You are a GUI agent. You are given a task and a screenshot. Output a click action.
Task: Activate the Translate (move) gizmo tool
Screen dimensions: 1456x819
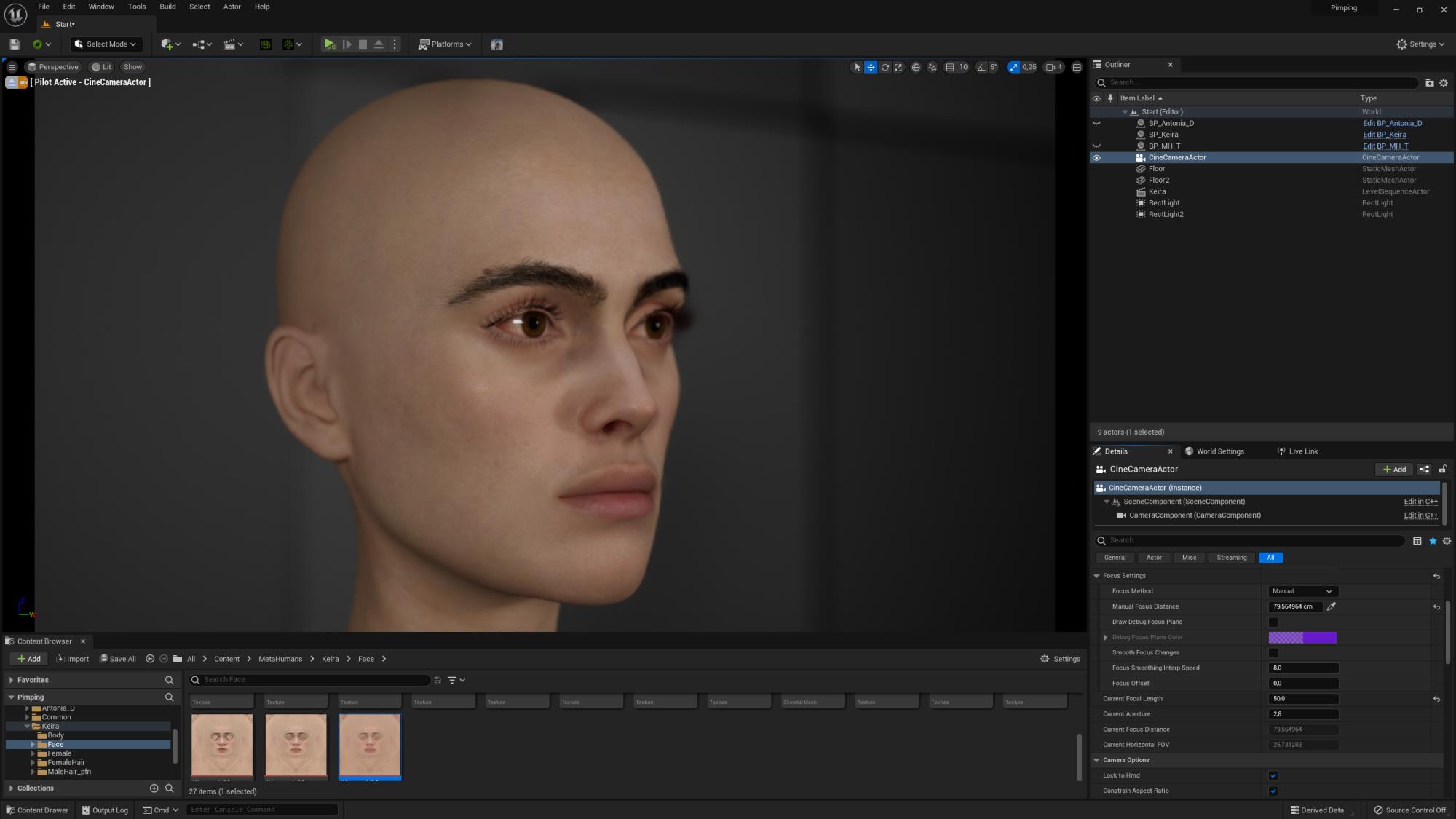[871, 67]
